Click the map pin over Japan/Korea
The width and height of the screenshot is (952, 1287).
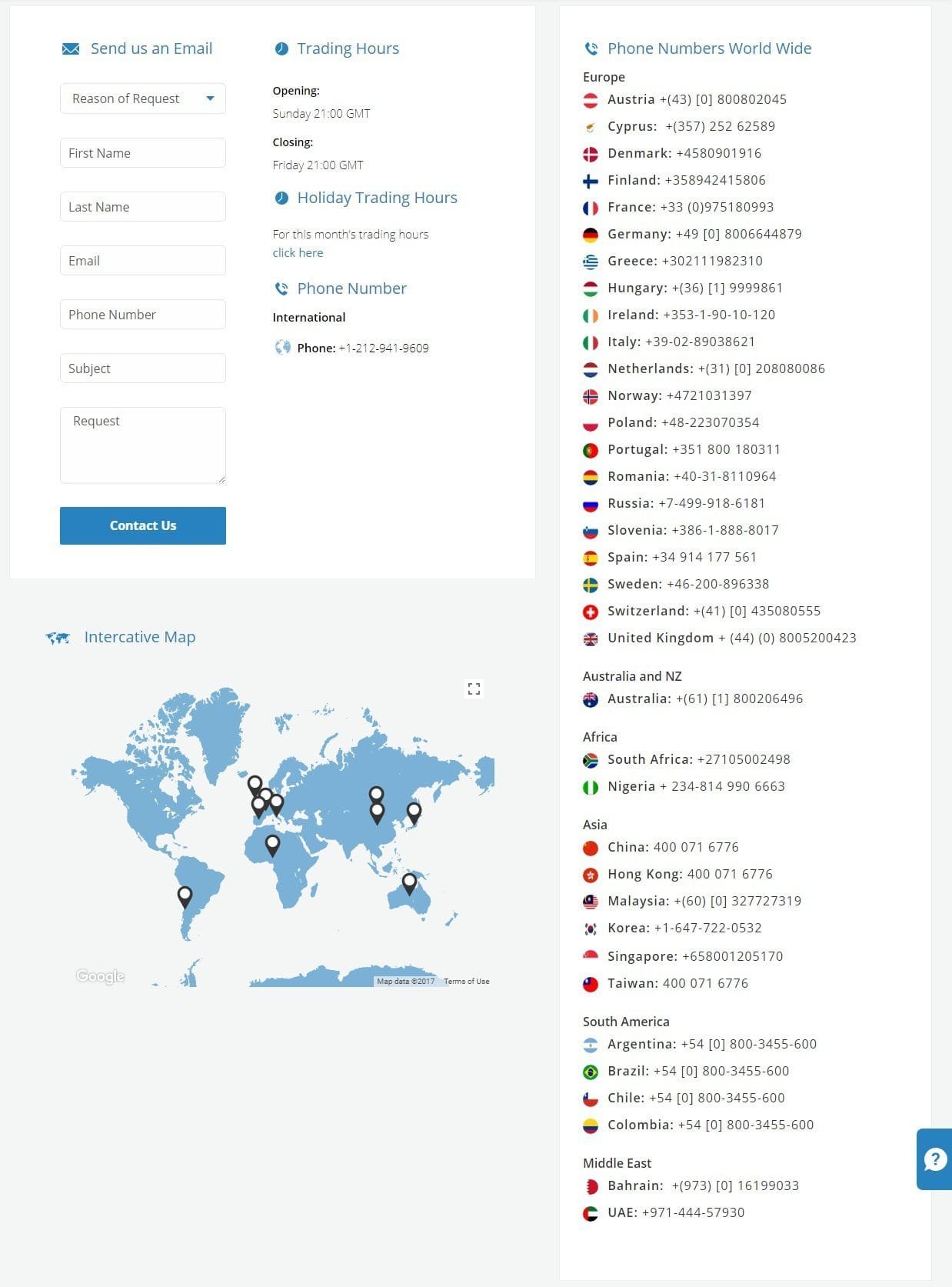click(414, 813)
